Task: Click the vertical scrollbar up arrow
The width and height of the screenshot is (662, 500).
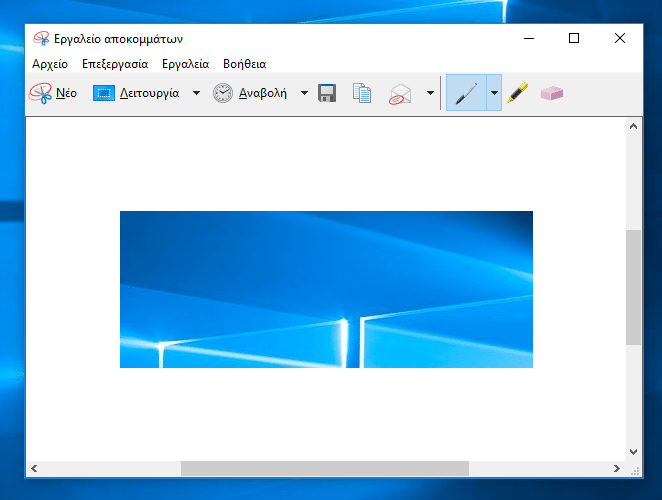Action: 633,126
